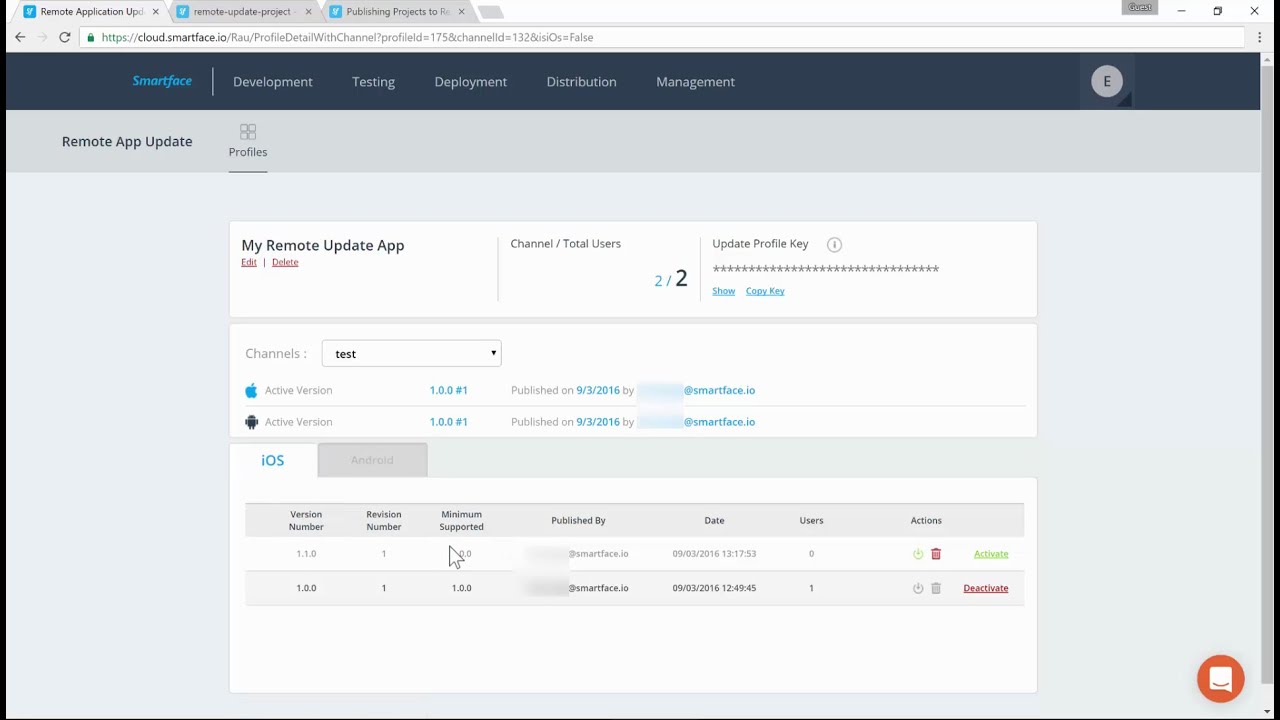Screen dimensions: 1280x720
Task: Click the power icon in the 1.0.0 row
Action: click(x=918, y=588)
